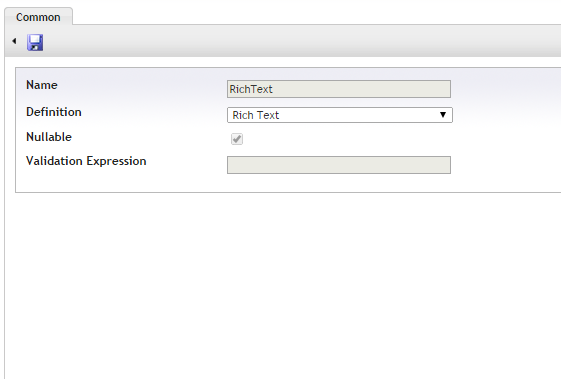The image size is (561, 379).
Task: Click blank area below the properties panel
Action: click(x=283, y=286)
